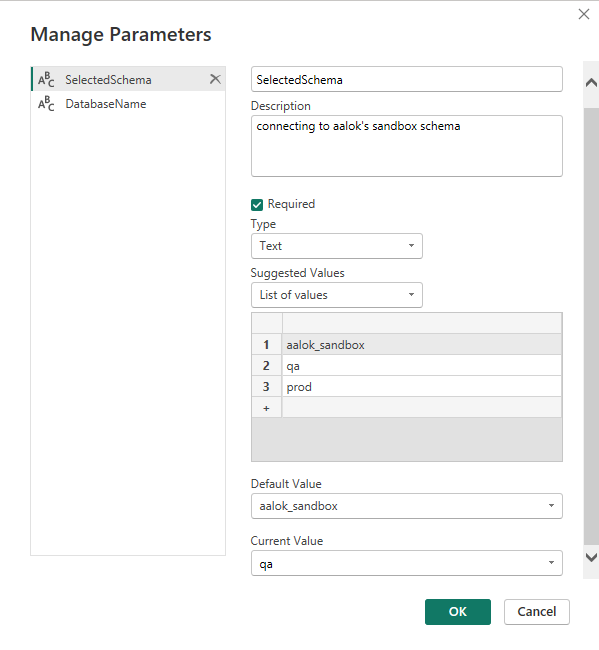
Task: Select the aalok_sandbox value in row 1
Action: tap(422, 344)
